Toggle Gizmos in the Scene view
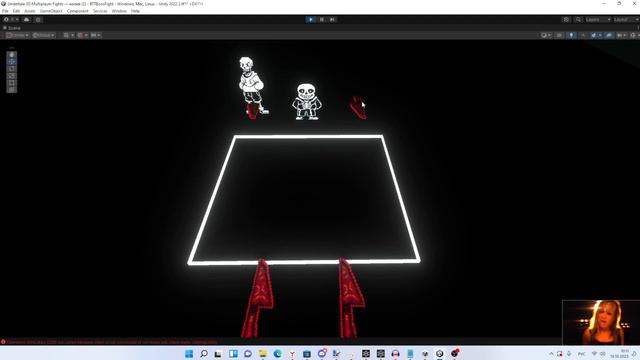 click(634, 35)
